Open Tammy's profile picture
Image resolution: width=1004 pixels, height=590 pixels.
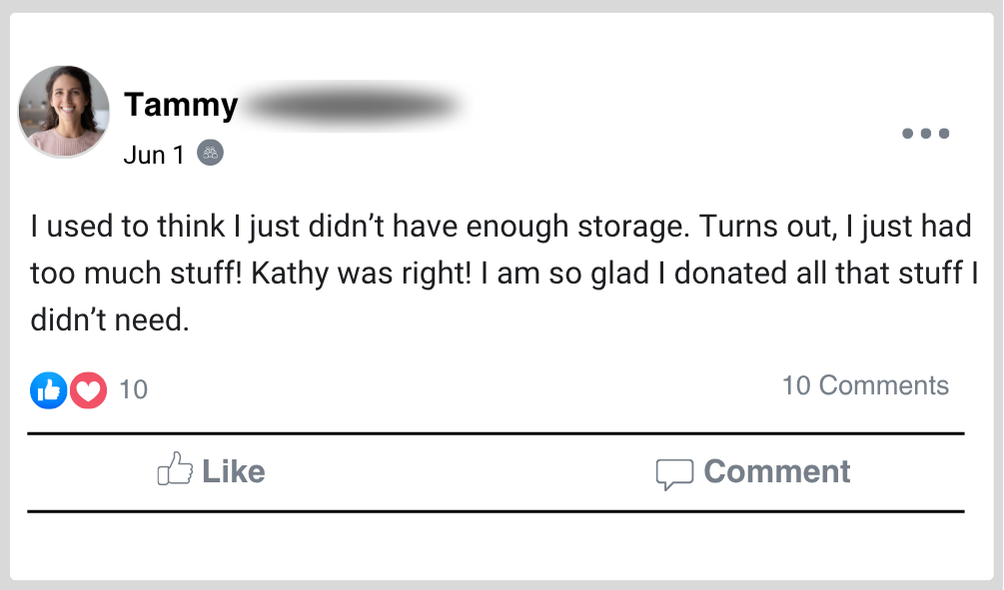pyautogui.click(x=64, y=111)
